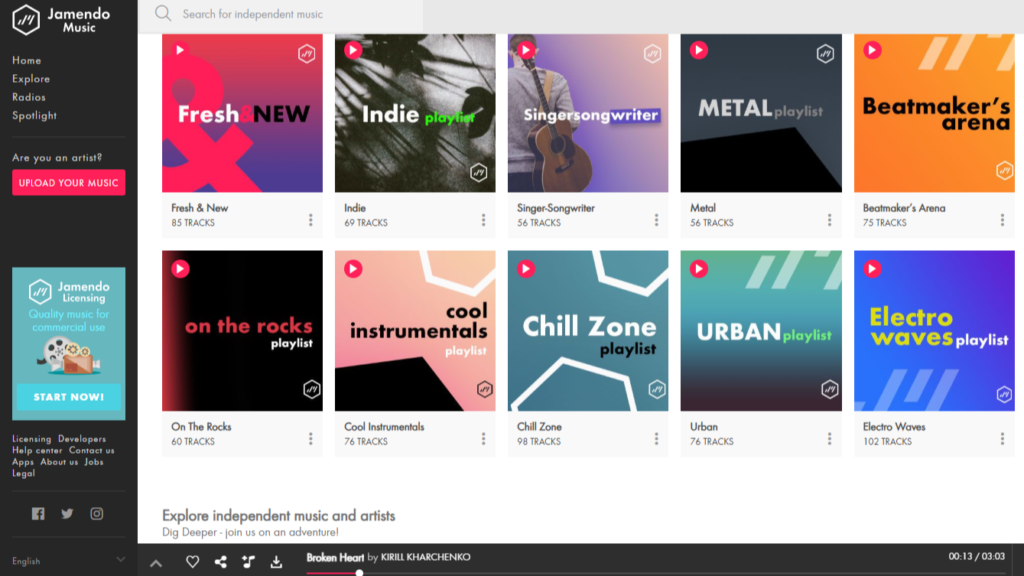Play the Indie playlist
1024x576 pixels.
tap(353, 50)
